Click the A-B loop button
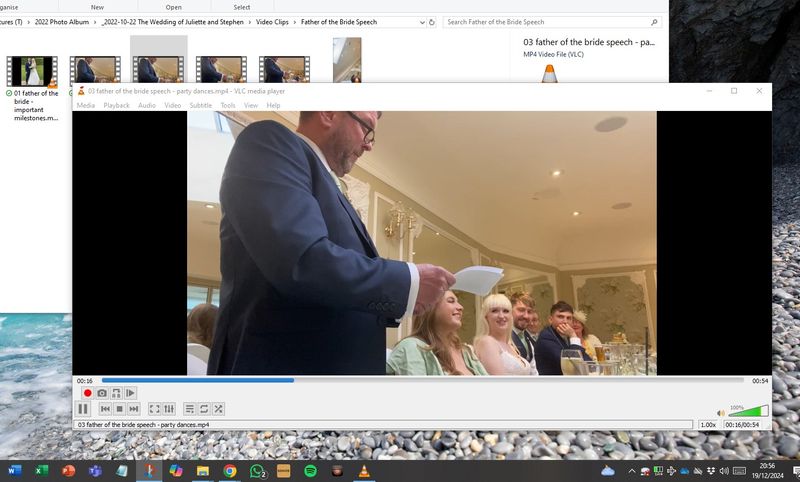This screenshot has height=482, width=800. pos(116,393)
